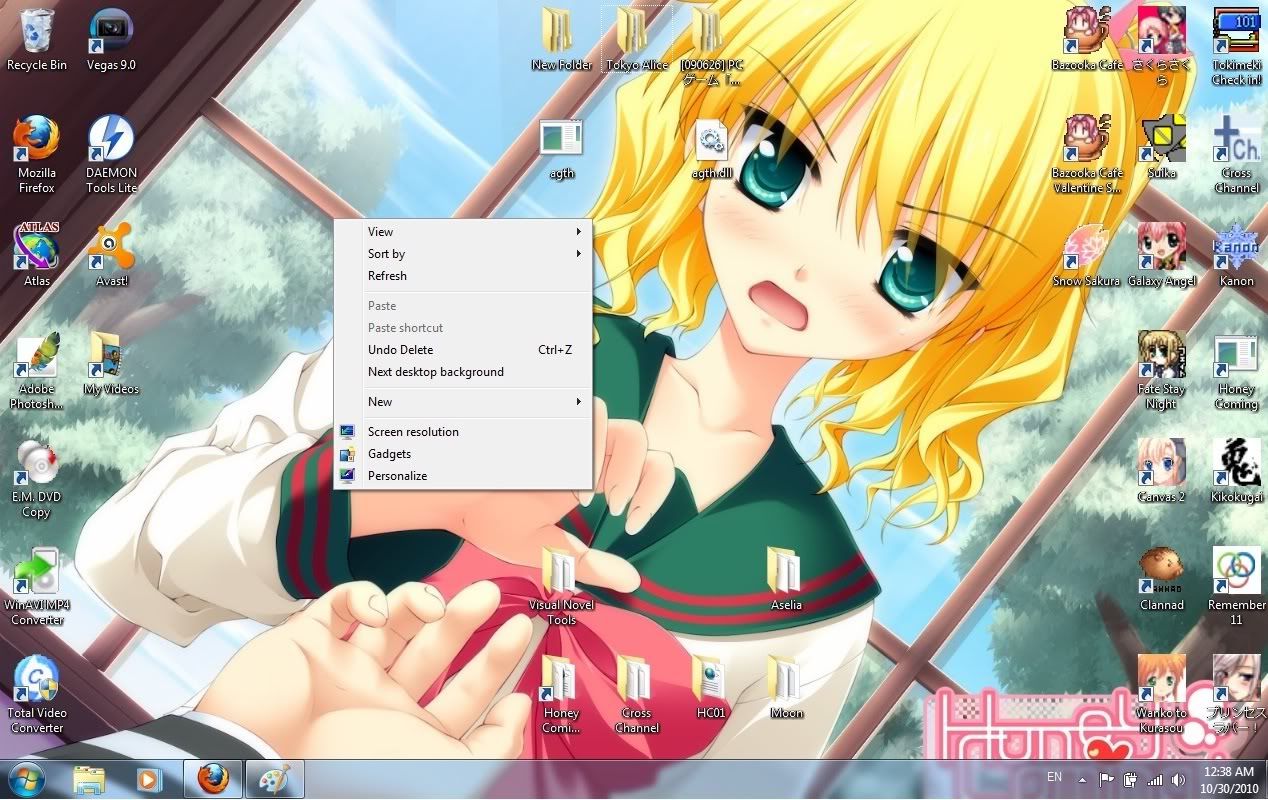Click the battery power tray icon
Screen dimensions: 1268x800
pyautogui.click(x=1131, y=780)
